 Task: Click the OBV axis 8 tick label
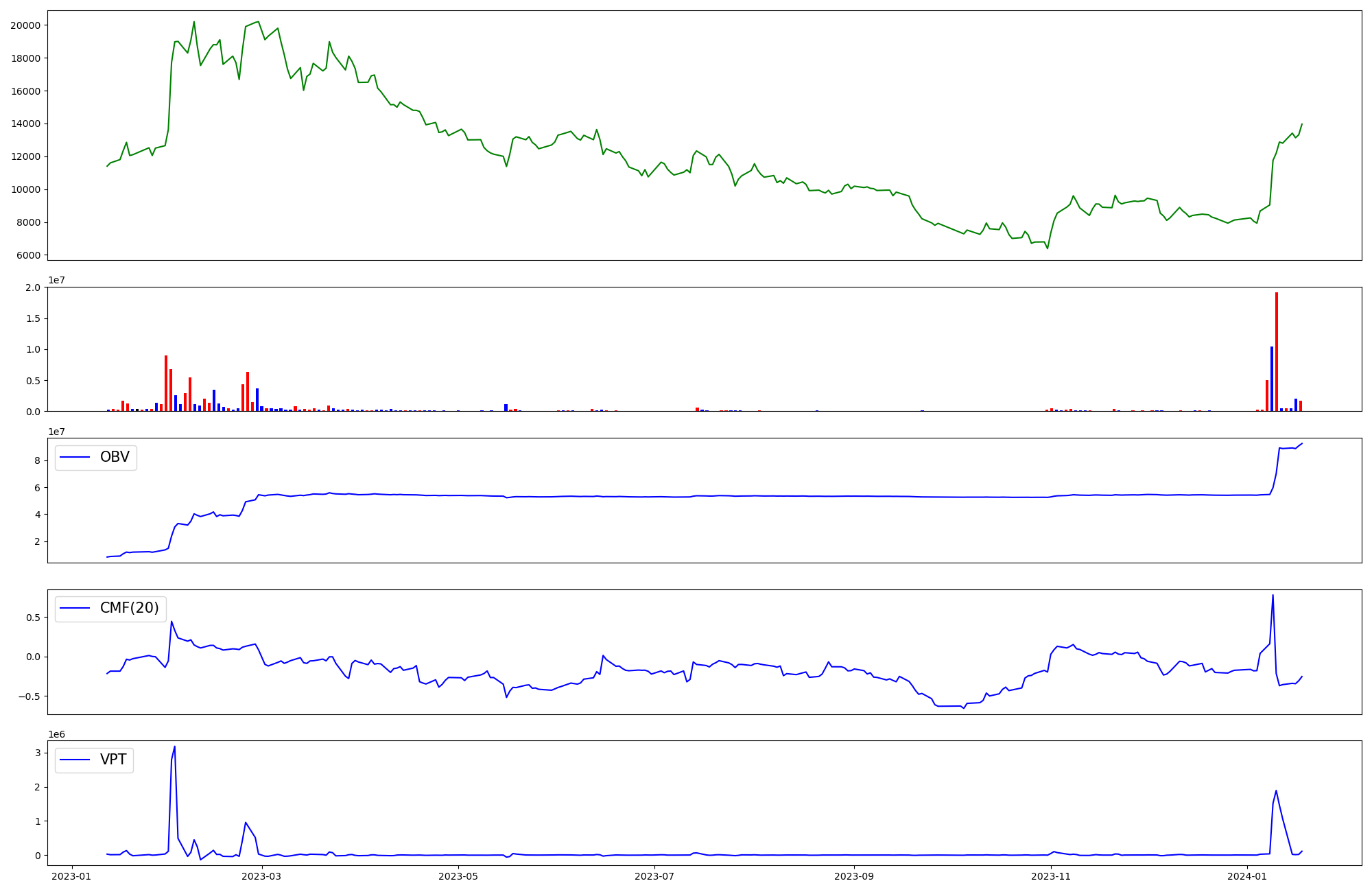point(37,460)
